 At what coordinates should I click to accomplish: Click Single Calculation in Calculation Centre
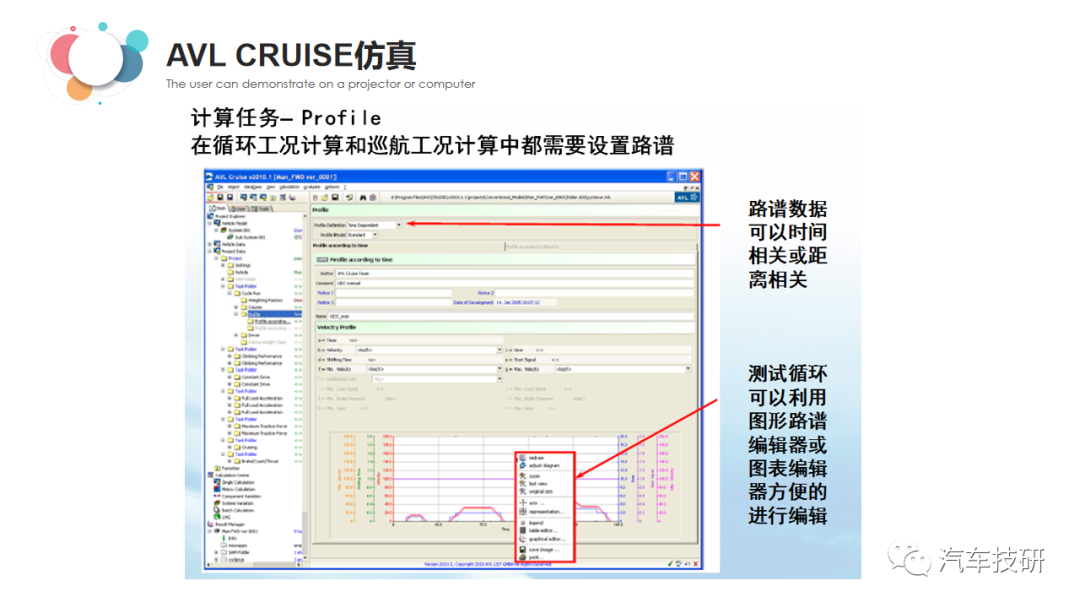click(x=236, y=481)
